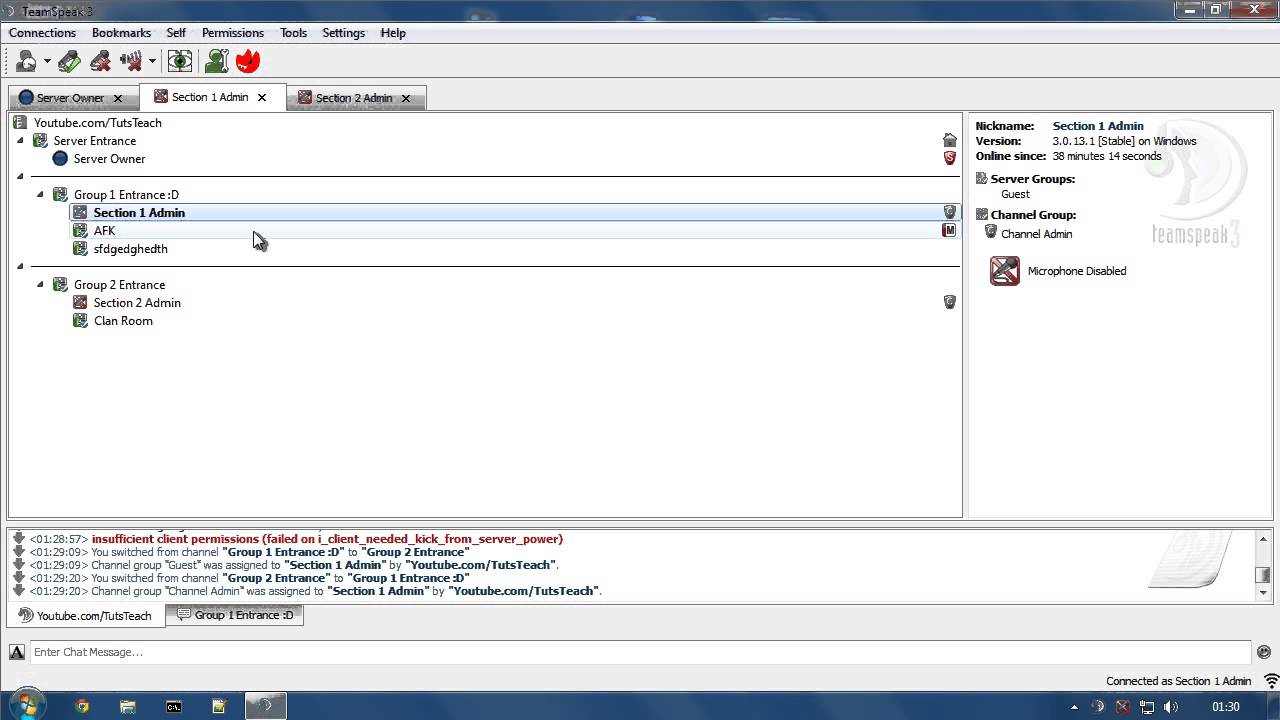
Task: Collapse the Group 1 Entrance :D channel
Action: [40, 194]
